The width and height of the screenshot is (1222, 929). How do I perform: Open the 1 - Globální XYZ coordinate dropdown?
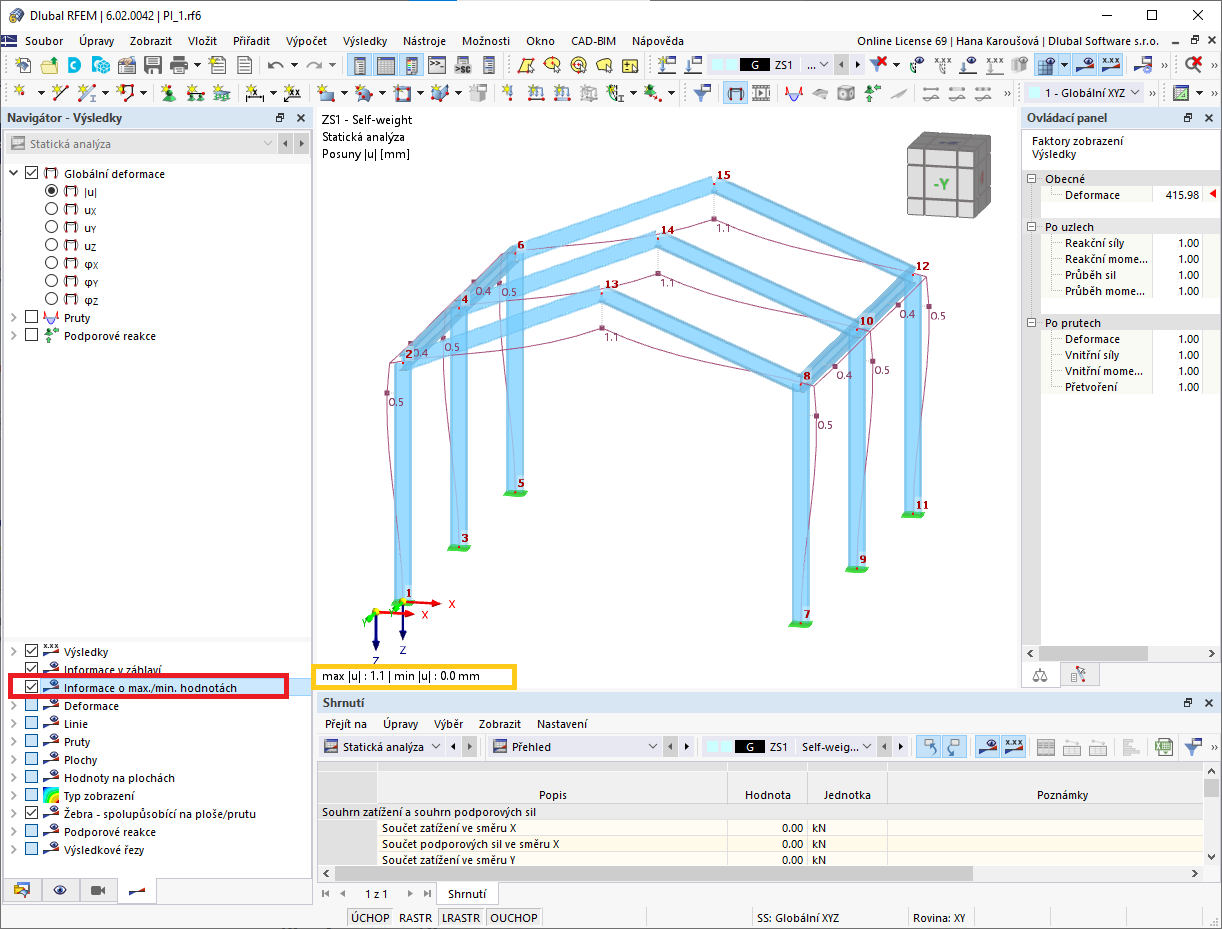tap(1085, 93)
